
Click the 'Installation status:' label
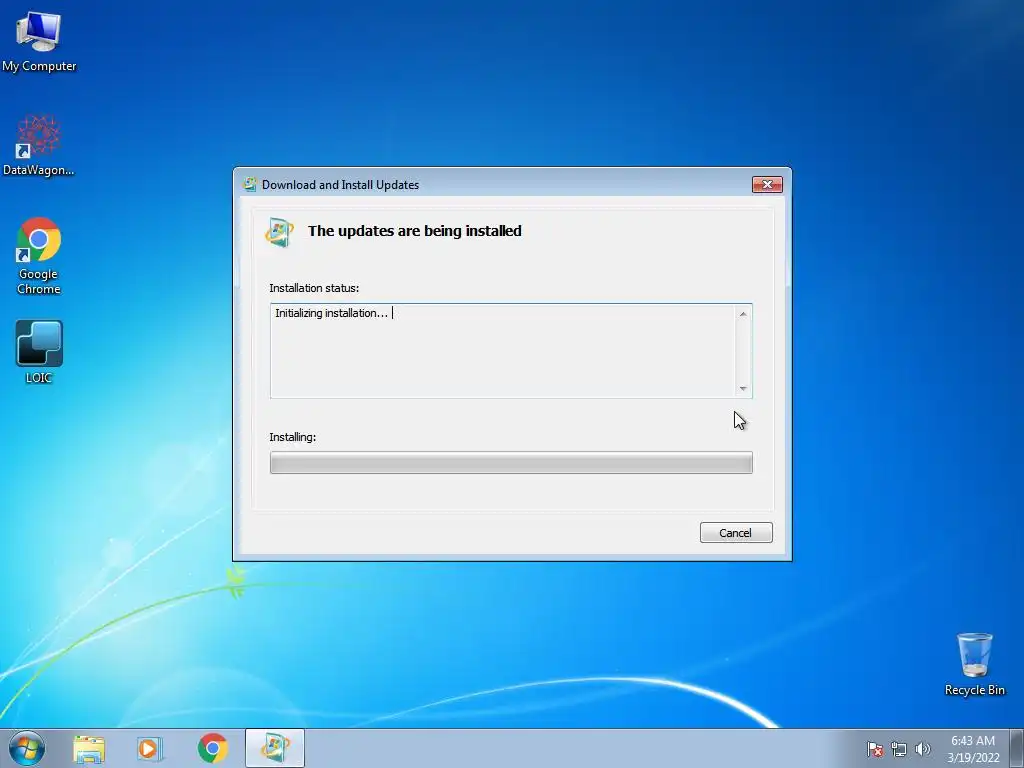point(314,288)
